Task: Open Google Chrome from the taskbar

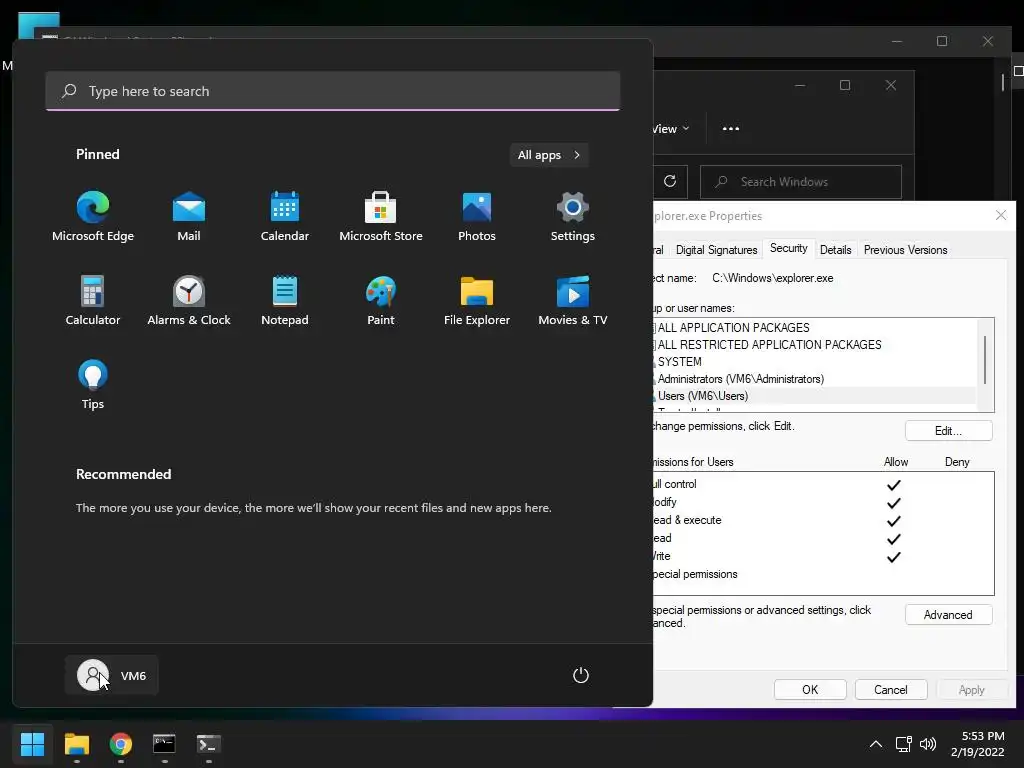Action: coord(121,744)
